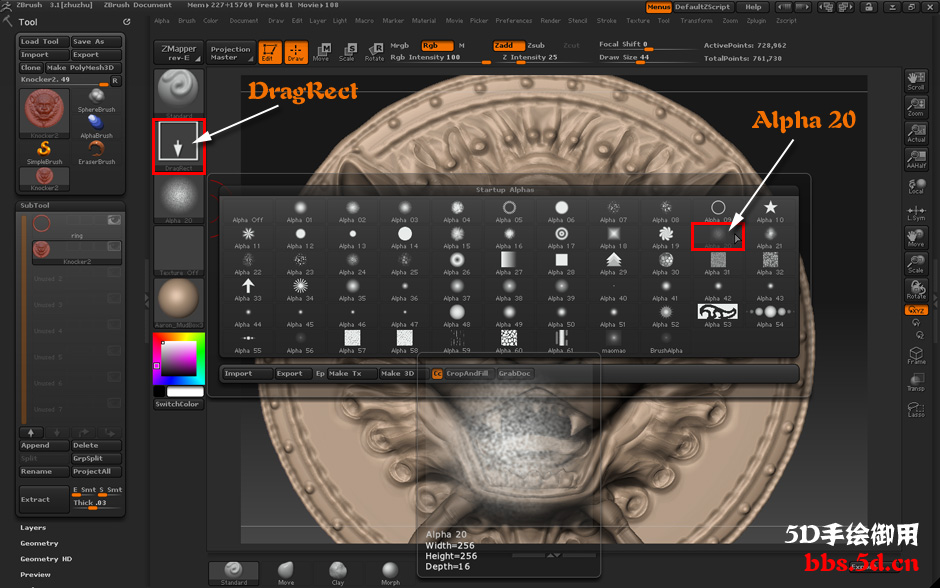The width and height of the screenshot is (940, 588).
Task: Expand the Geometry HD section
Action: (46, 559)
